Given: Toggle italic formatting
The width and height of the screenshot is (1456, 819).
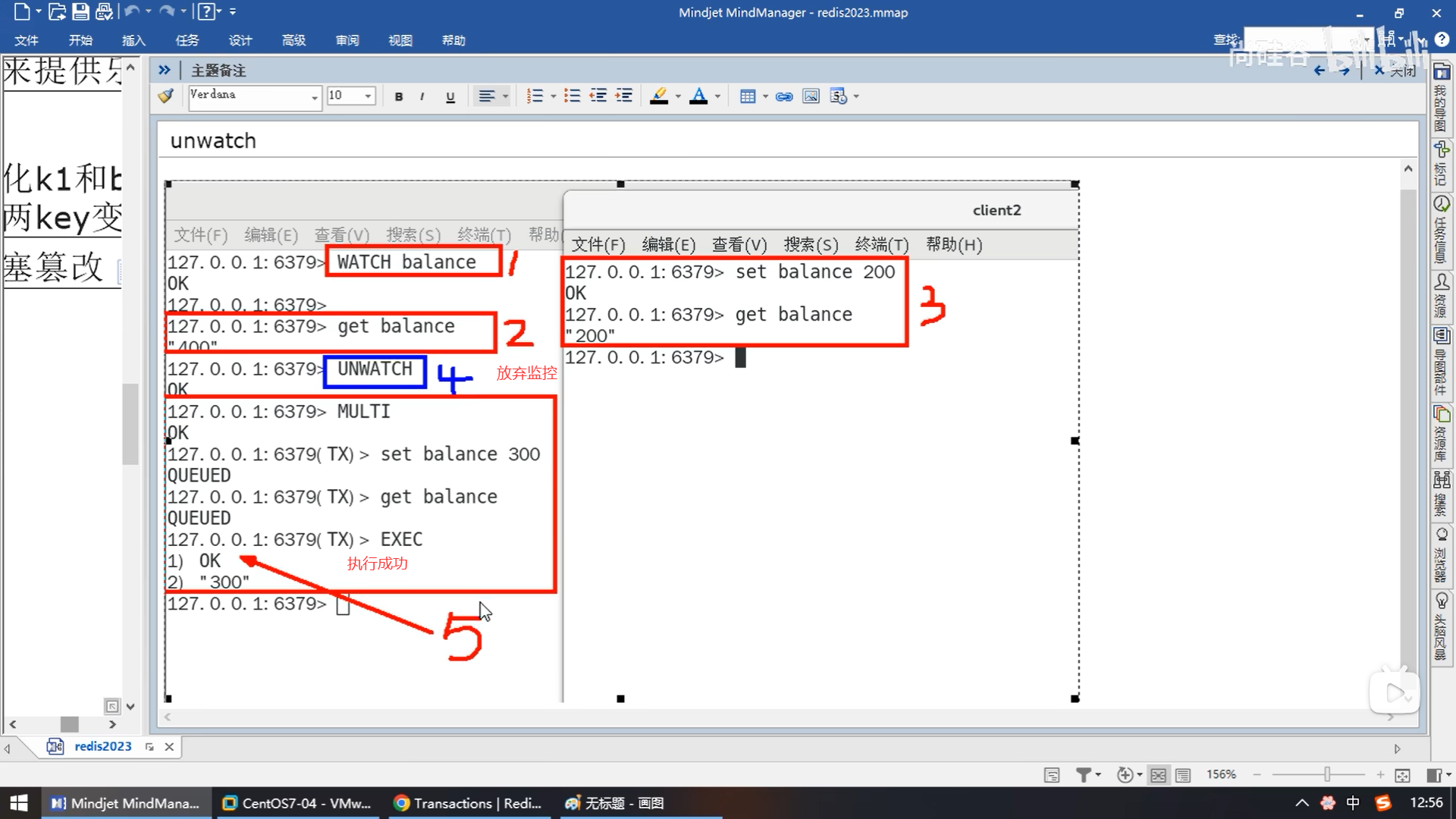Looking at the screenshot, I should [422, 96].
